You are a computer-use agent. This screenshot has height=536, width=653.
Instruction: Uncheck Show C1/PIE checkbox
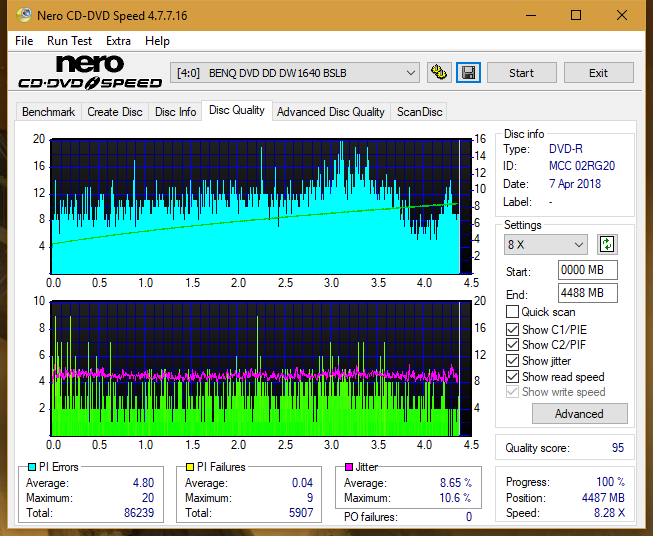click(512, 329)
